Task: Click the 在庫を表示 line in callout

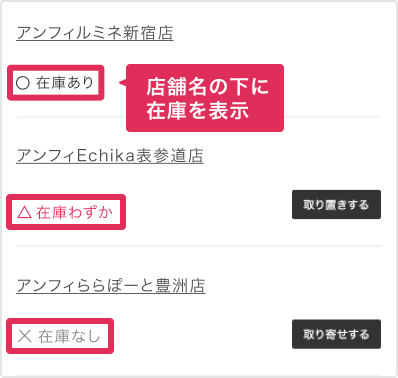Action: coord(198,110)
